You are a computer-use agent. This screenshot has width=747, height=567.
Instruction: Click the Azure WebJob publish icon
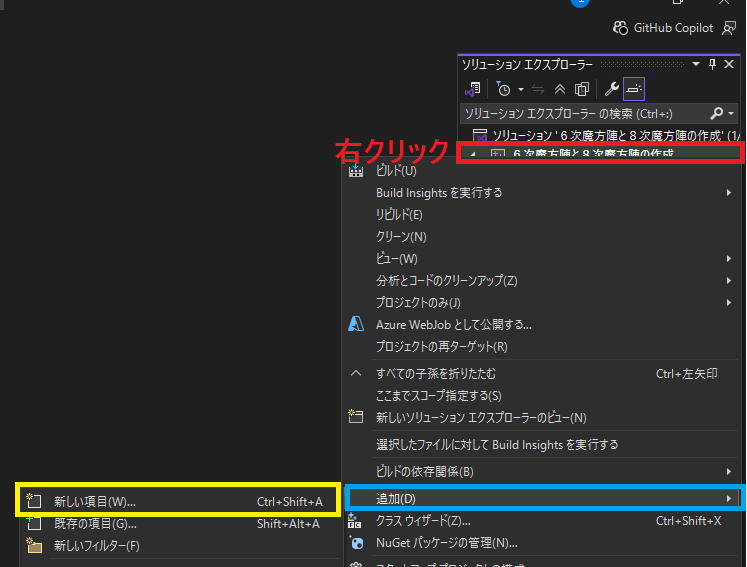355,324
